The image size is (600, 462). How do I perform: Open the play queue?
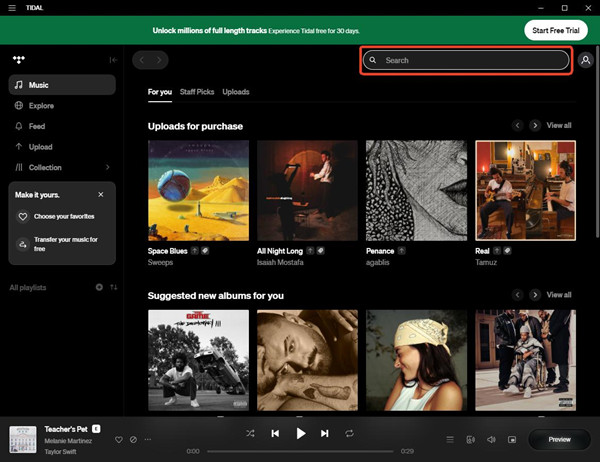pos(450,439)
